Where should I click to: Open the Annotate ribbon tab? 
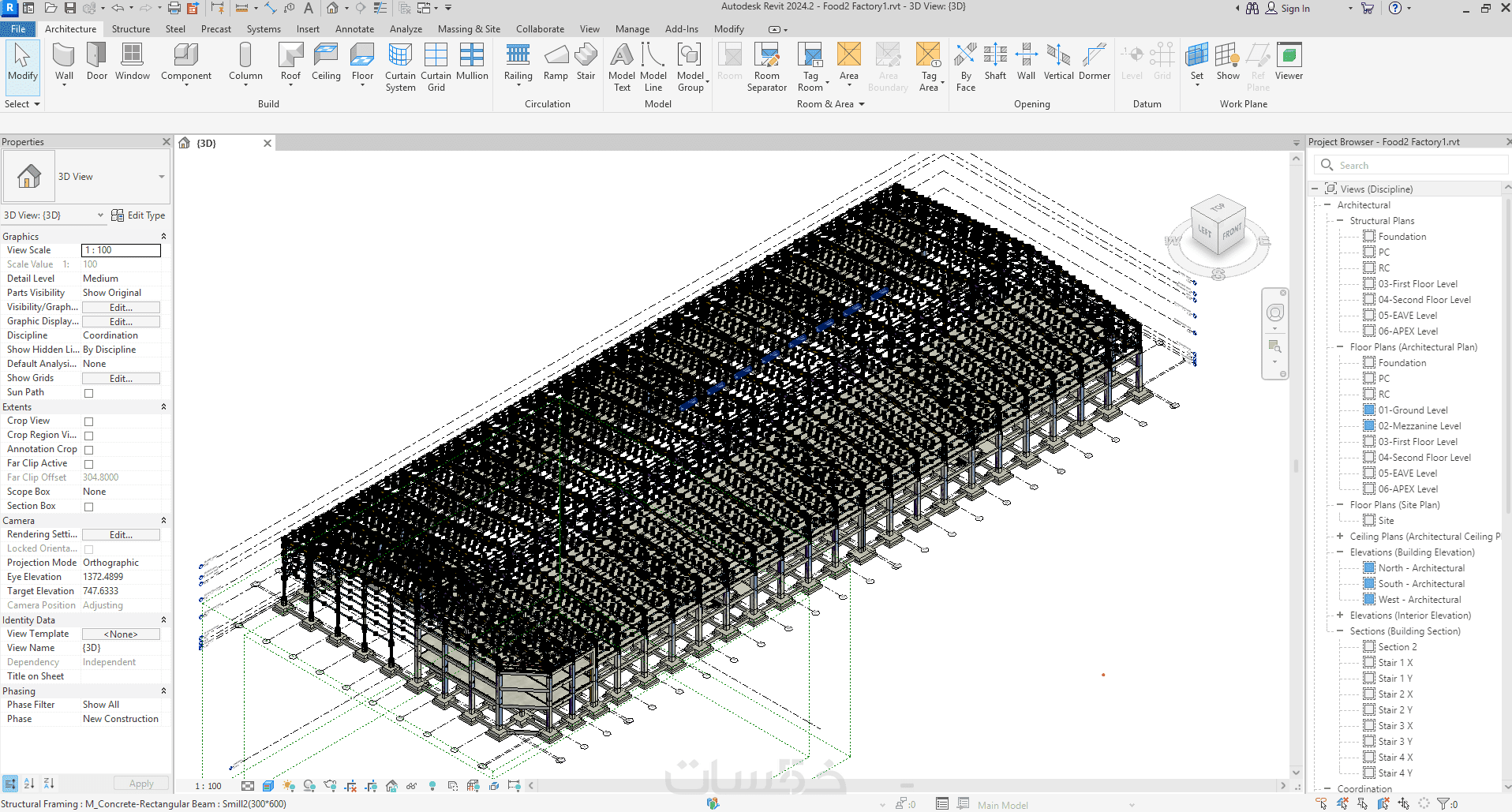tap(354, 29)
